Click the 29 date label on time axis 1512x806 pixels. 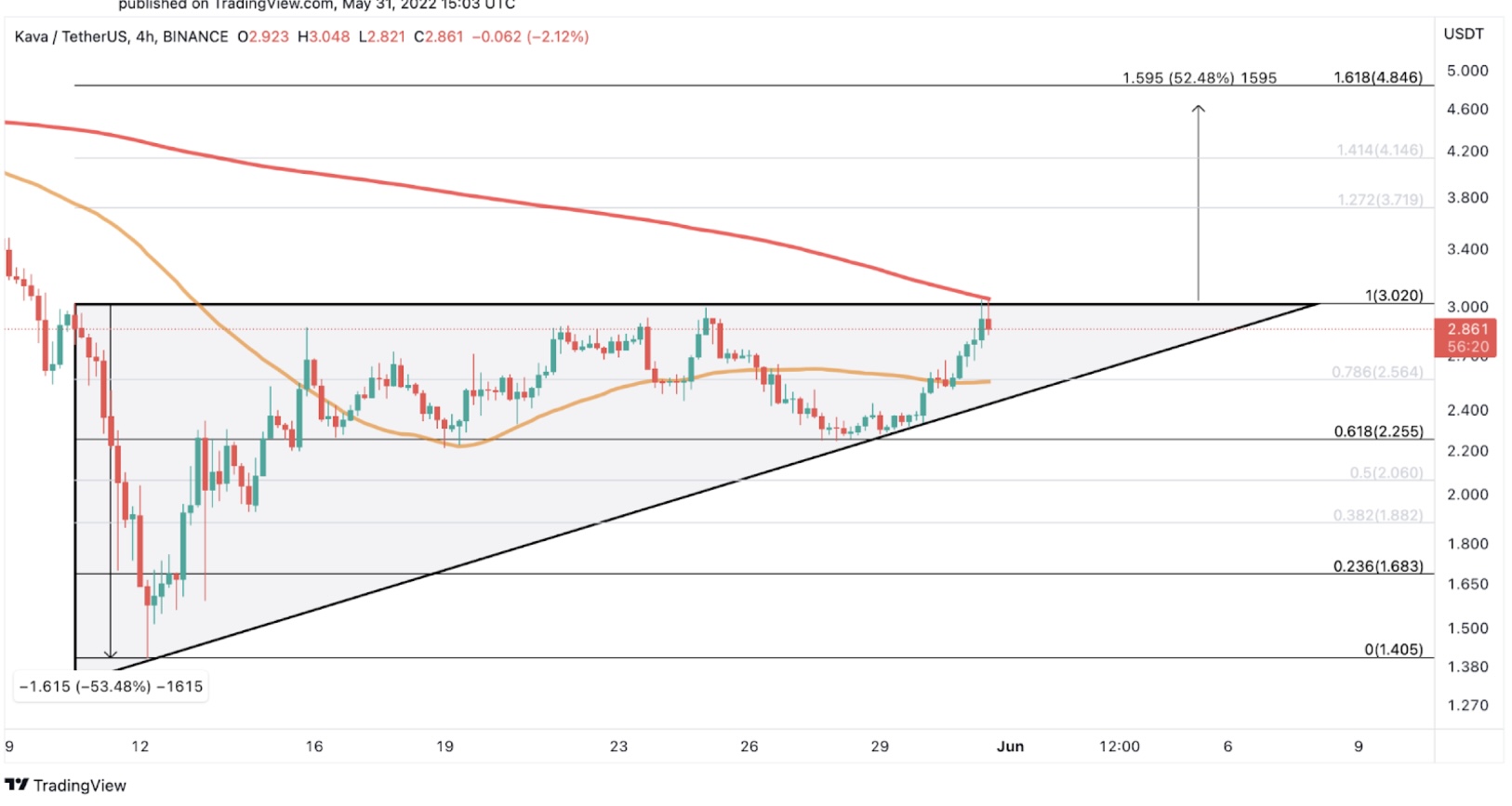[x=880, y=747]
